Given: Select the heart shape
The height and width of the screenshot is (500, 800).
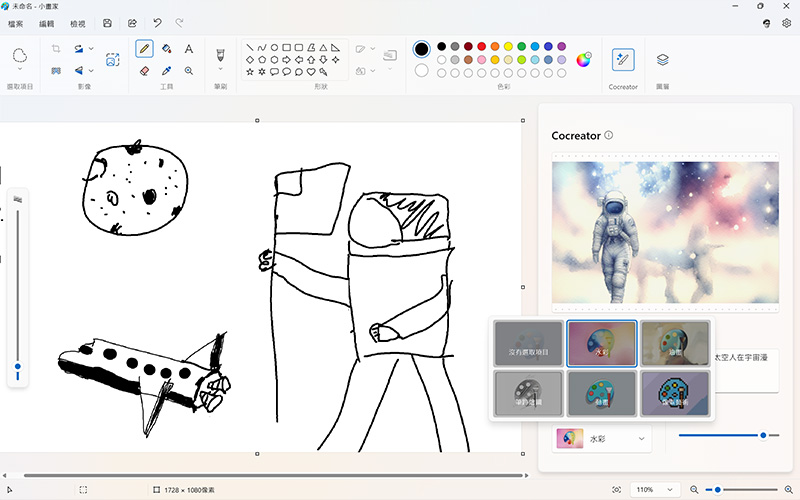Looking at the screenshot, I should (311, 72).
